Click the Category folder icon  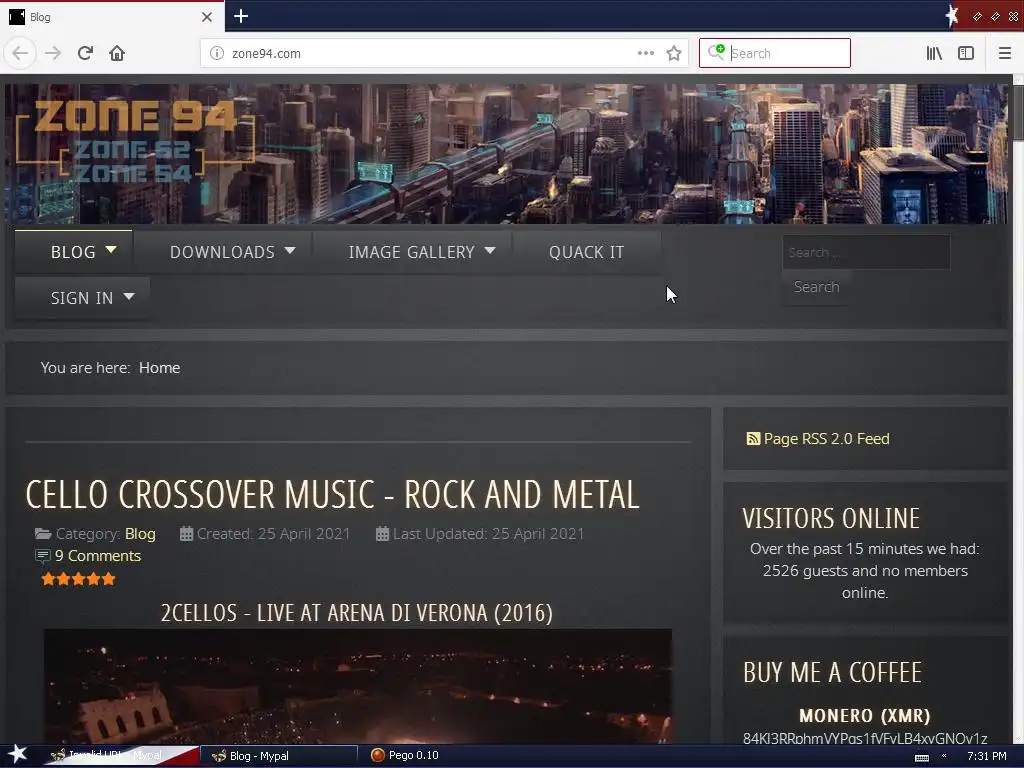43,534
